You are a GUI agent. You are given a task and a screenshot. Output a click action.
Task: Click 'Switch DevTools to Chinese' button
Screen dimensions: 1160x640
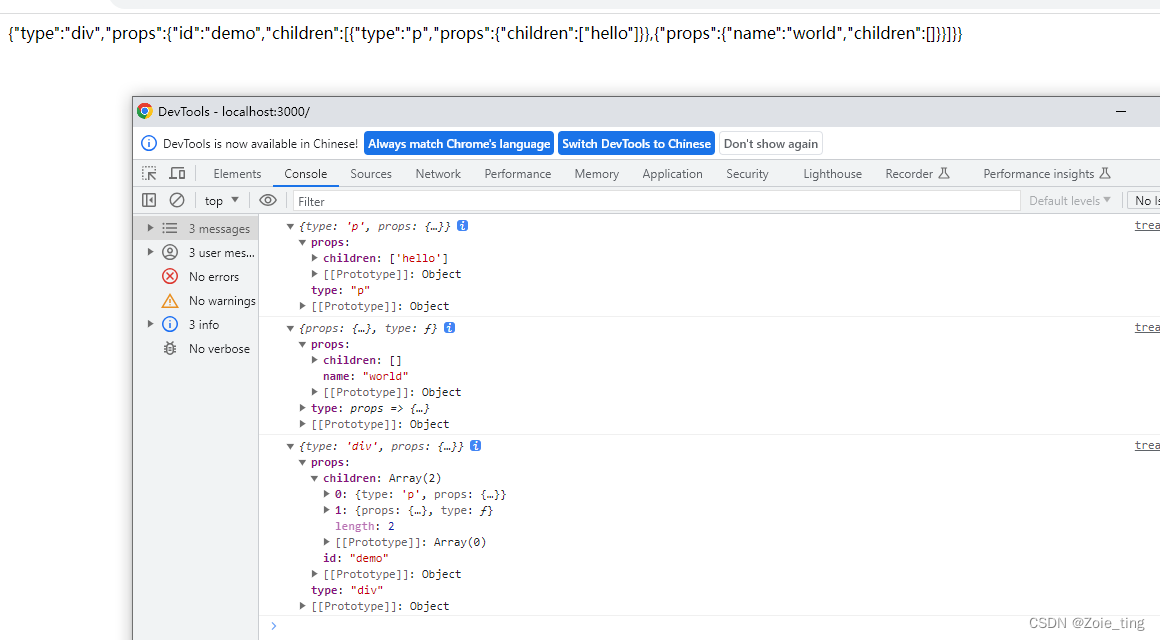[x=636, y=143]
